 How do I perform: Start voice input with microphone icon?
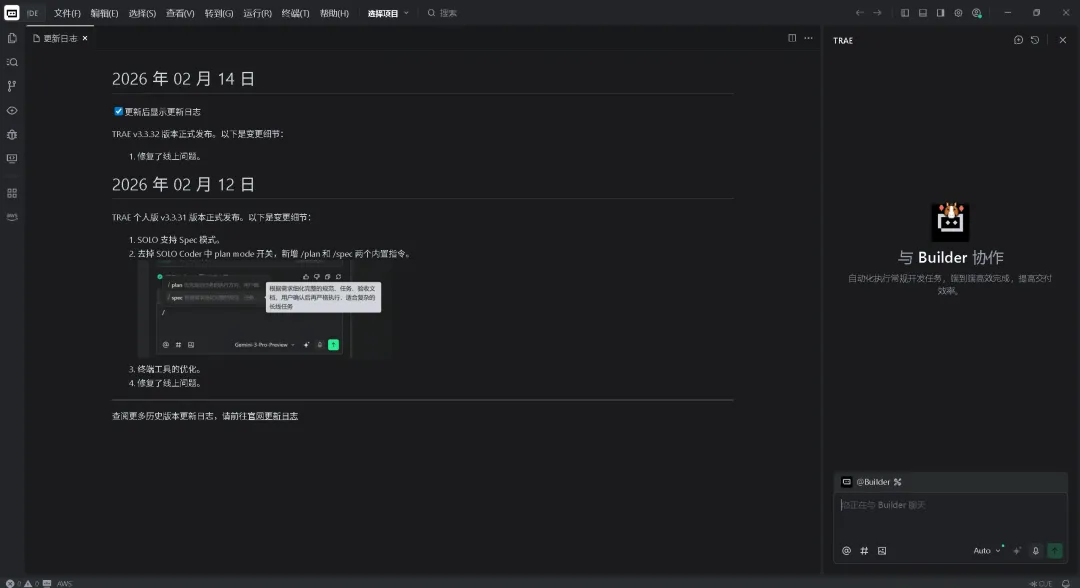(1035, 551)
